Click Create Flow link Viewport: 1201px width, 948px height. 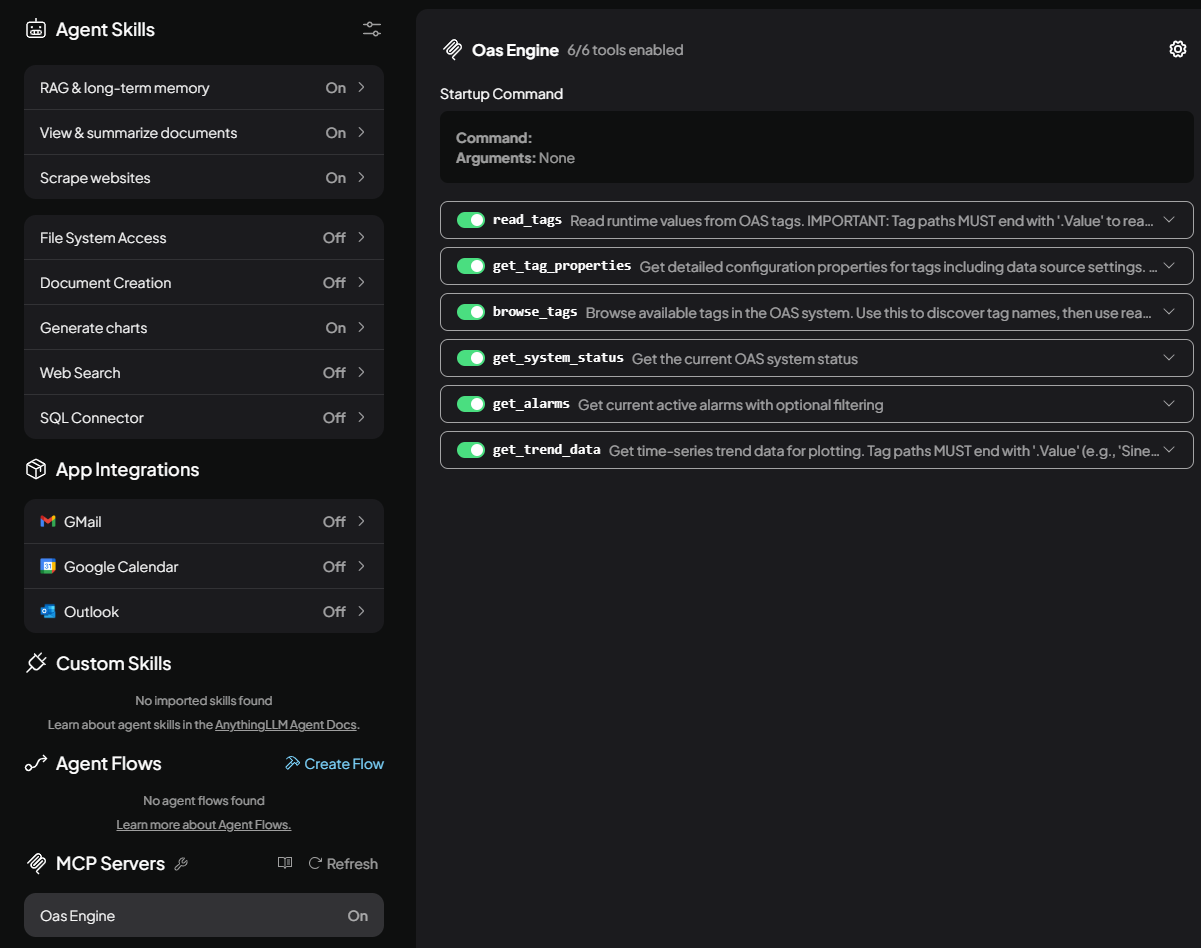coord(334,764)
